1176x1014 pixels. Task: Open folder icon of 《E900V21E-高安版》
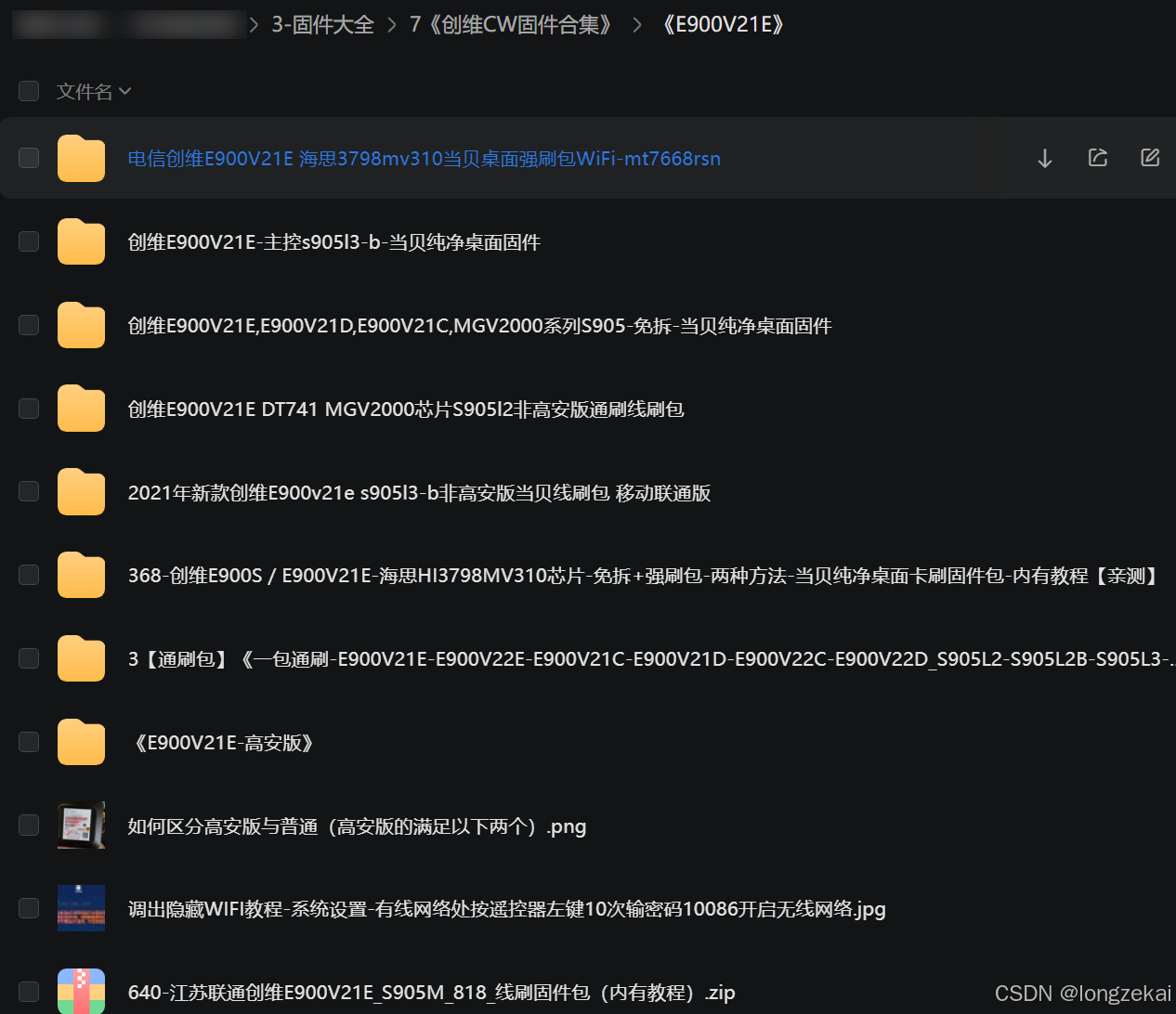(81, 742)
